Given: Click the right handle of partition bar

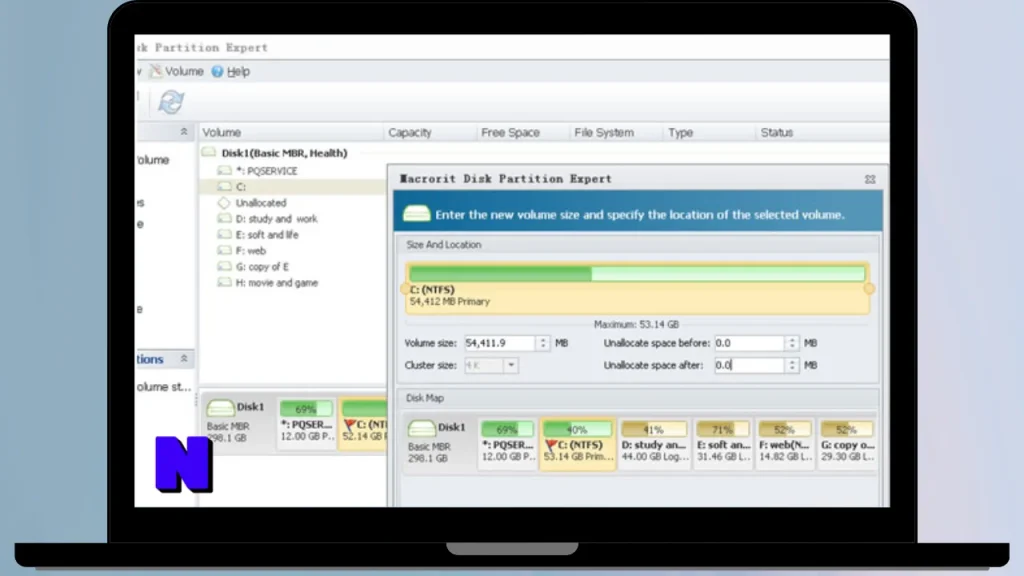Looking at the screenshot, I should (x=869, y=289).
